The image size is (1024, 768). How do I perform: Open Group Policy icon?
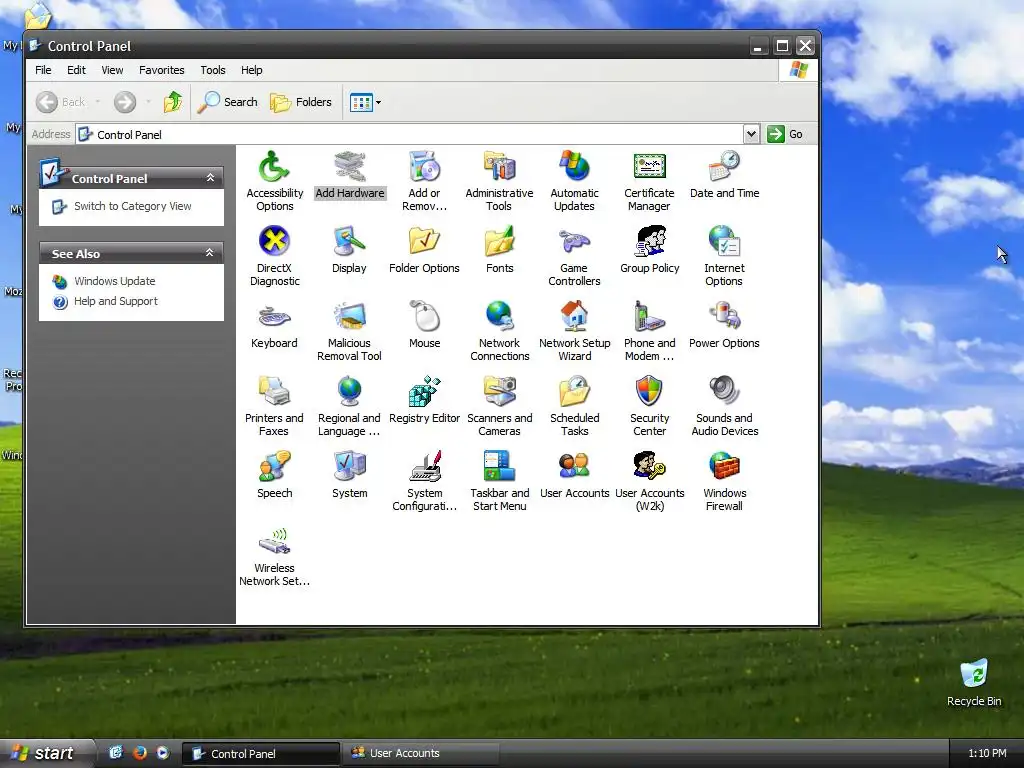pos(649,250)
